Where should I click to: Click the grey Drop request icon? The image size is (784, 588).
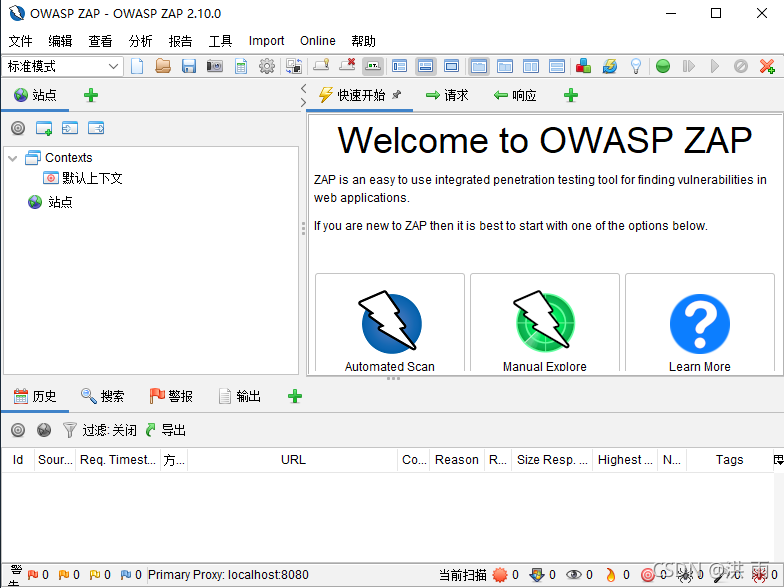741,66
